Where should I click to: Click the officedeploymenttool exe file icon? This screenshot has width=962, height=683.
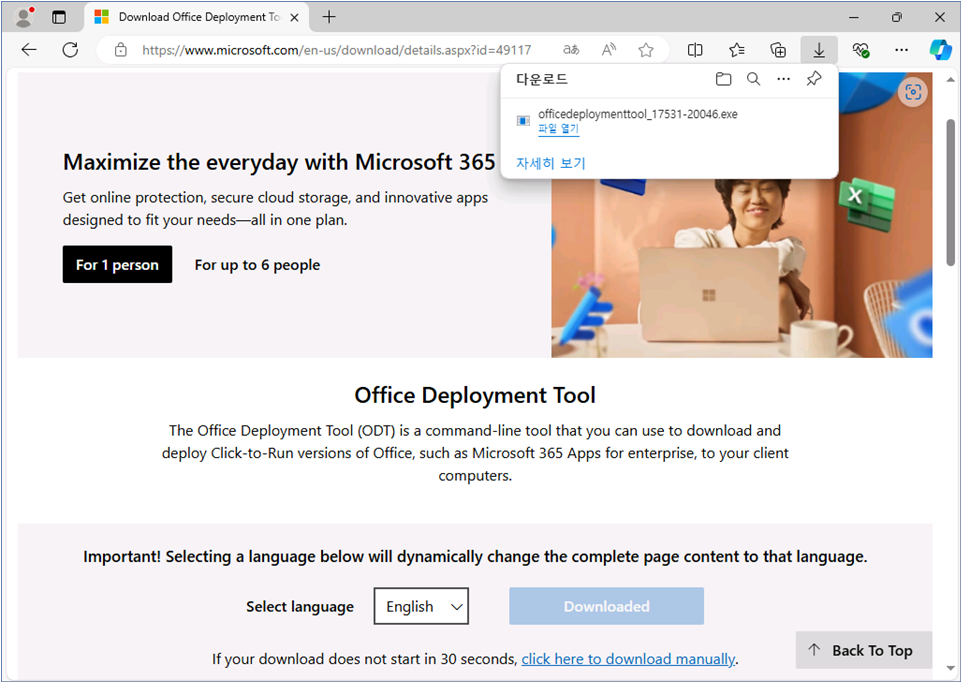pyautogui.click(x=523, y=121)
